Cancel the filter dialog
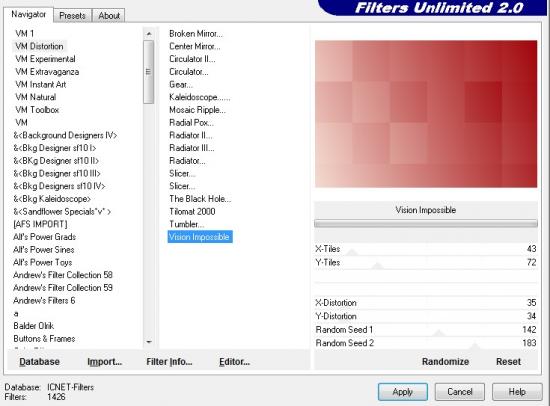The width and height of the screenshot is (550, 406). (x=460, y=392)
